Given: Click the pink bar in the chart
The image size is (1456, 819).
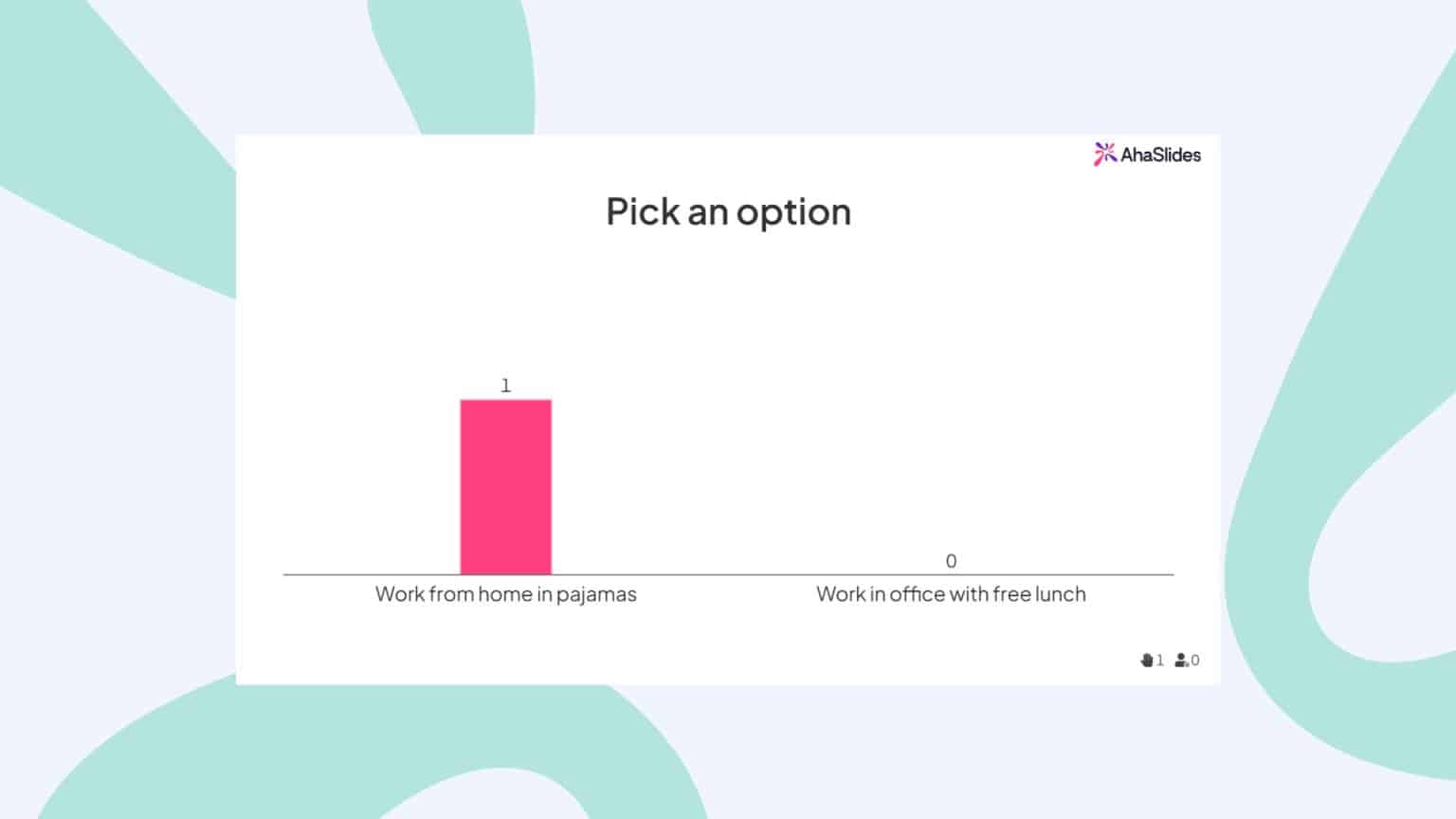Looking at the screenshot, I should (x=505, y=486).
